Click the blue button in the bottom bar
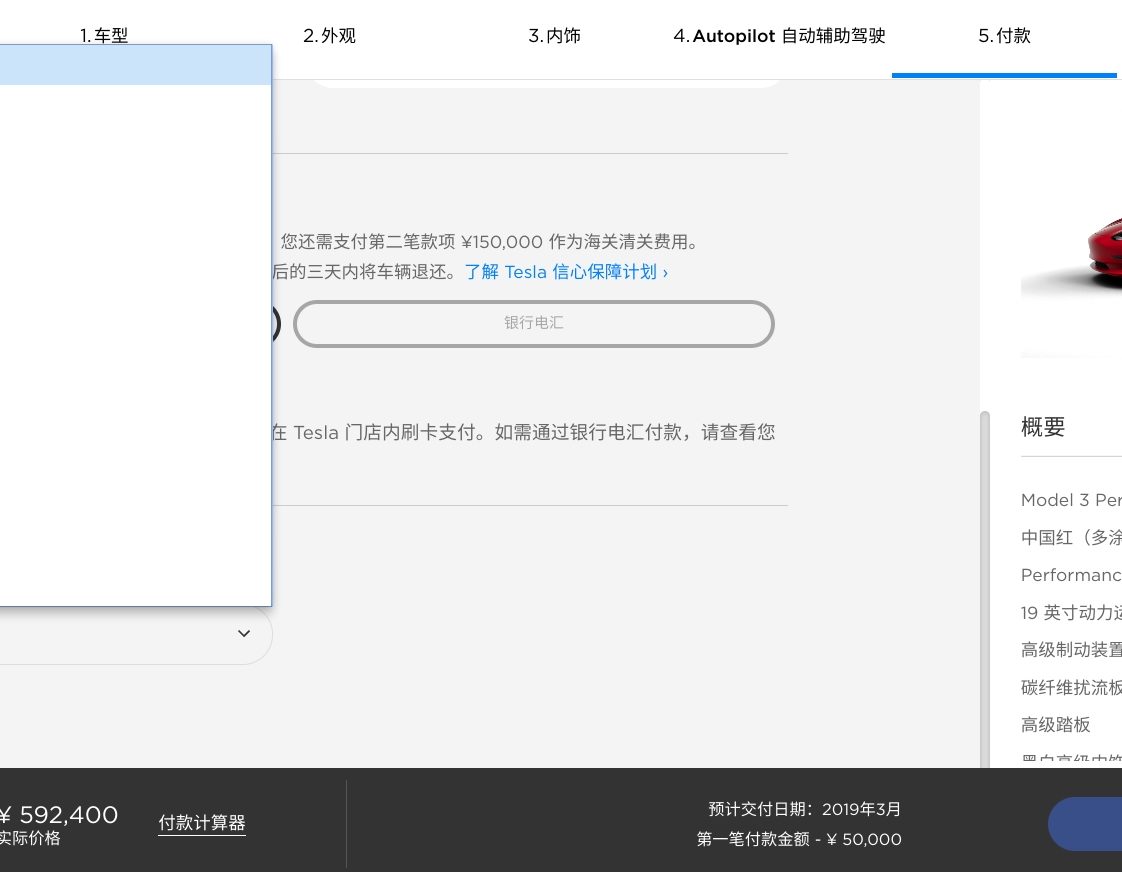This screenshot has height=872, width=1122. [x=1085, y=824]
